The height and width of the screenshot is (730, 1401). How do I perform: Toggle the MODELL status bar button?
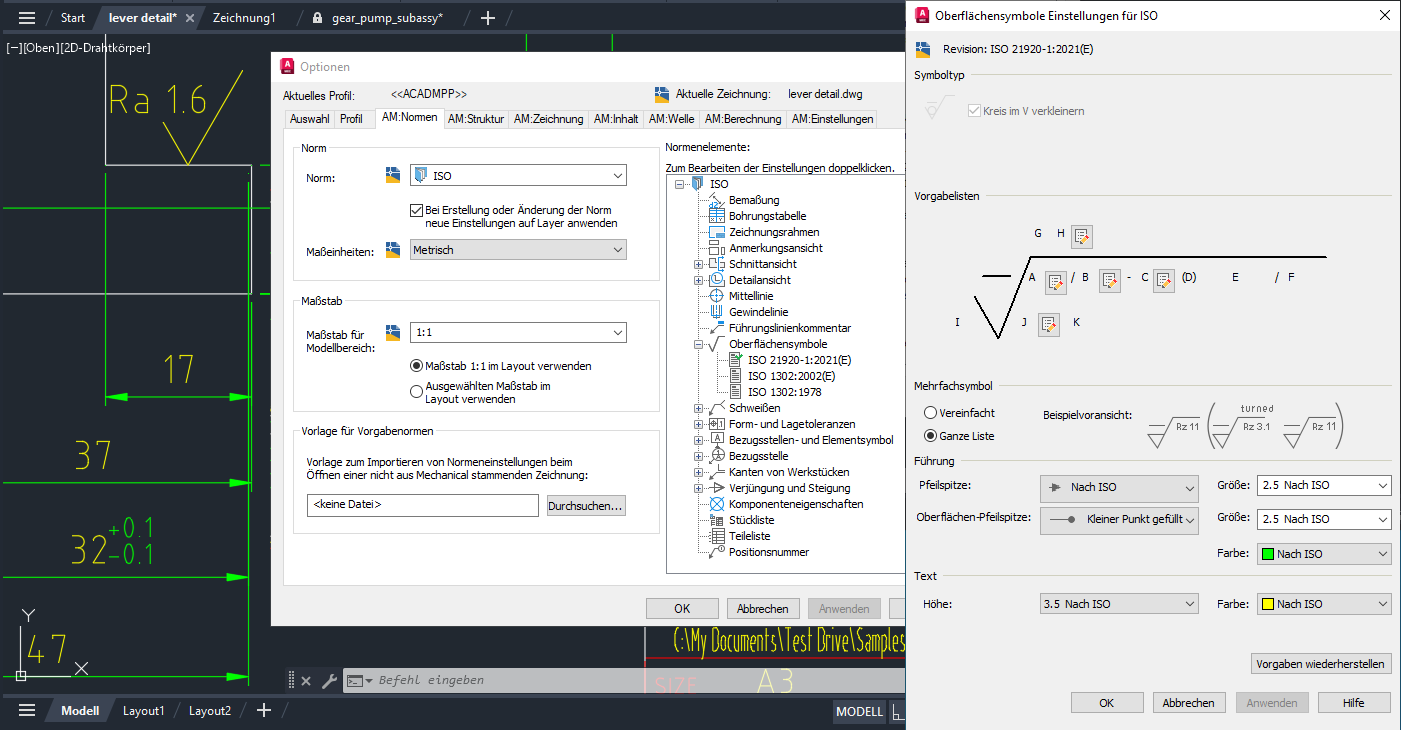tap(860, 712)
